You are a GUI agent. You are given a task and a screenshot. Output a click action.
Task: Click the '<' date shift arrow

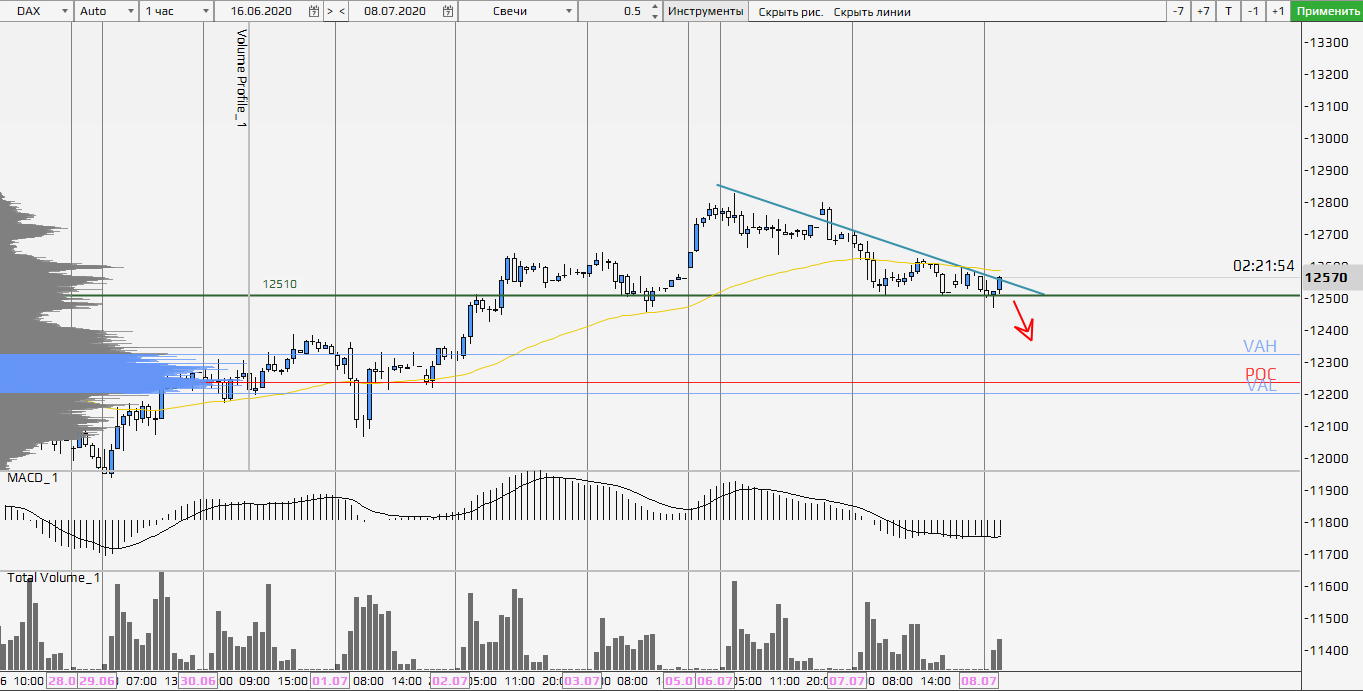(x=342, y=11)
